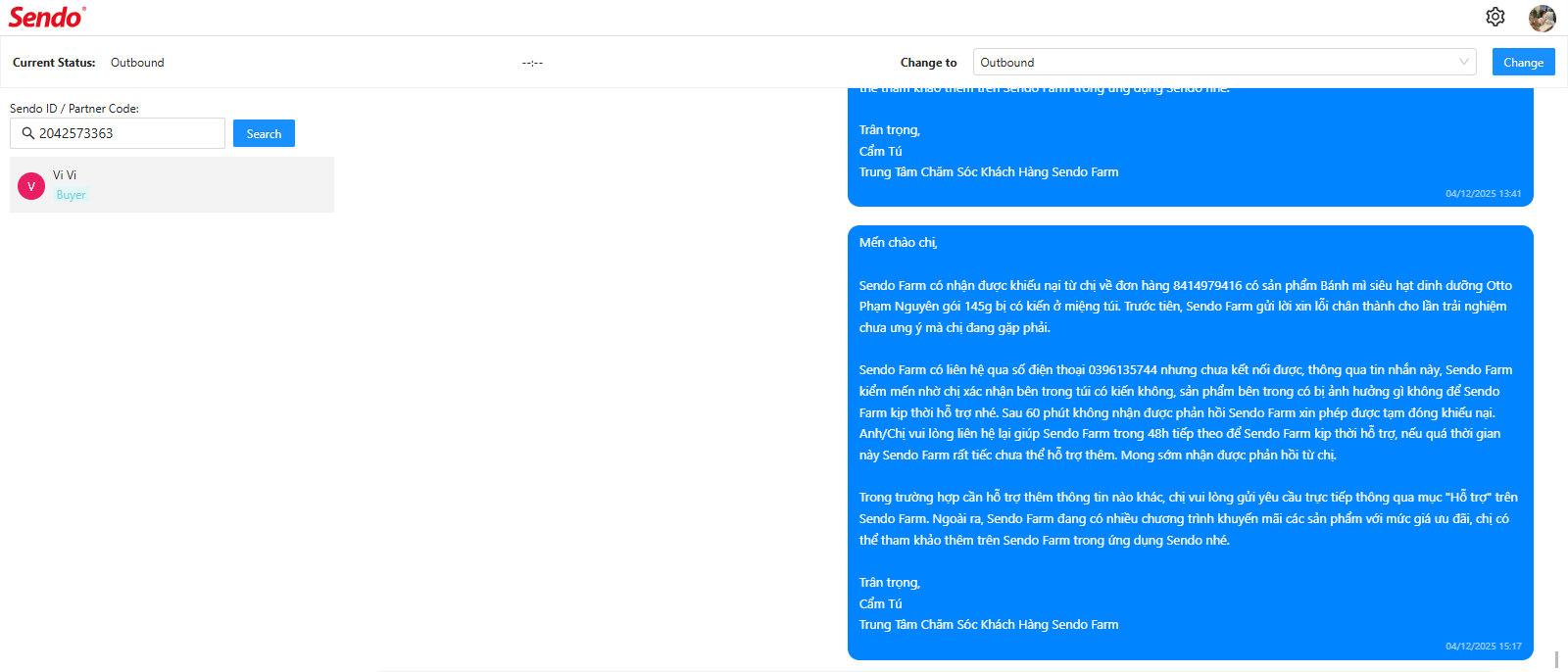Screen dimensions: 1568x672
Task: Open the Vi Vi buyer conversation
Action: coord(171,185)
